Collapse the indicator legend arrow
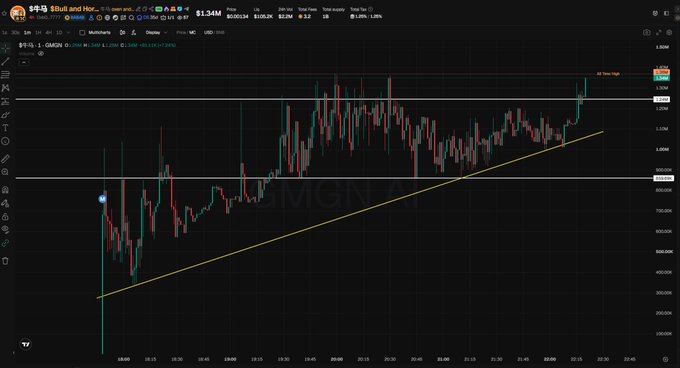The width and height of the screenshot is (680, 368). 24,62
